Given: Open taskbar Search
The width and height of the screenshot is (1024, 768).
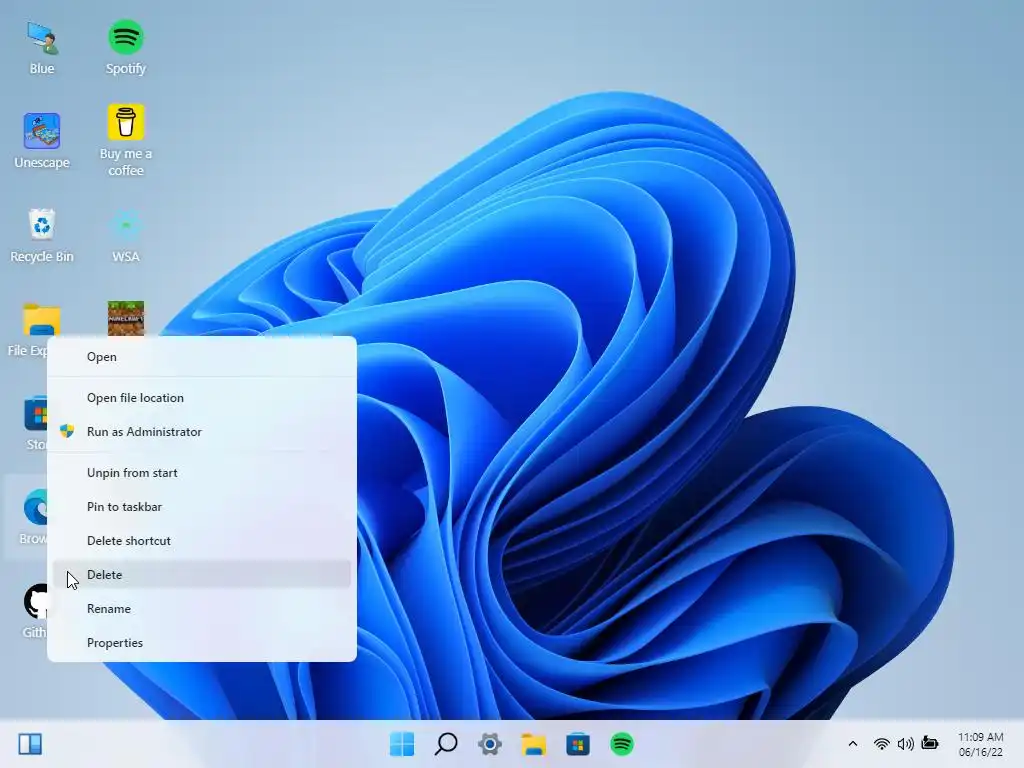Looking at the screenshot, I should click(x=446, y=744).
